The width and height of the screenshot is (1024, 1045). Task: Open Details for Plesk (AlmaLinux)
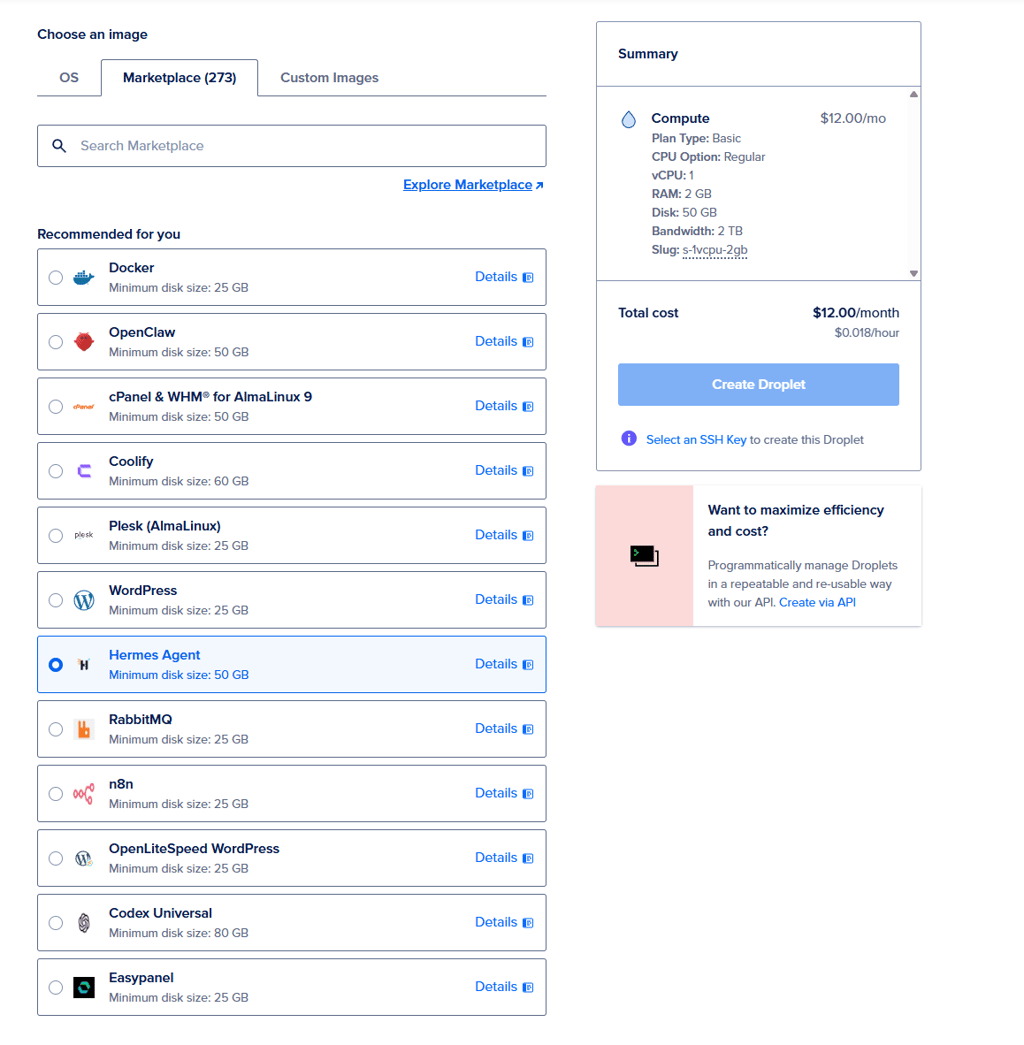coord(503,534)
